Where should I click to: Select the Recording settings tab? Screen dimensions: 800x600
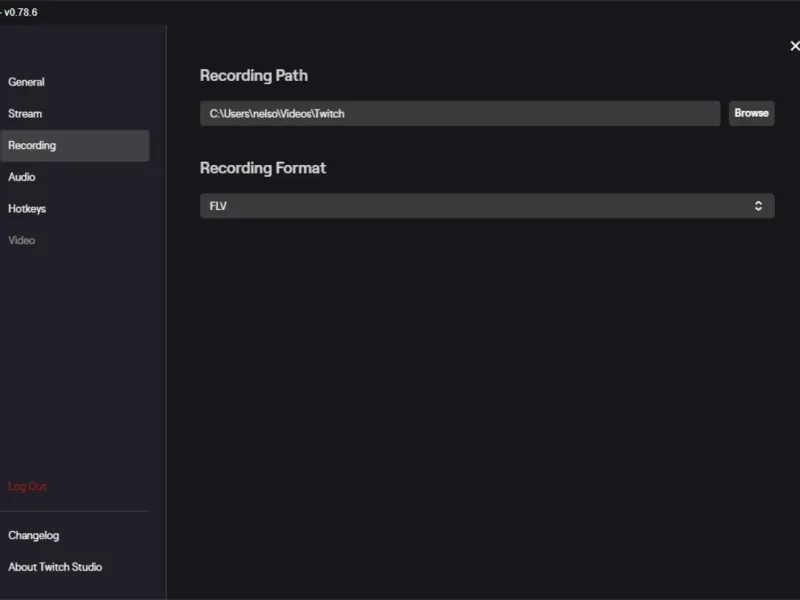(32, 146)
